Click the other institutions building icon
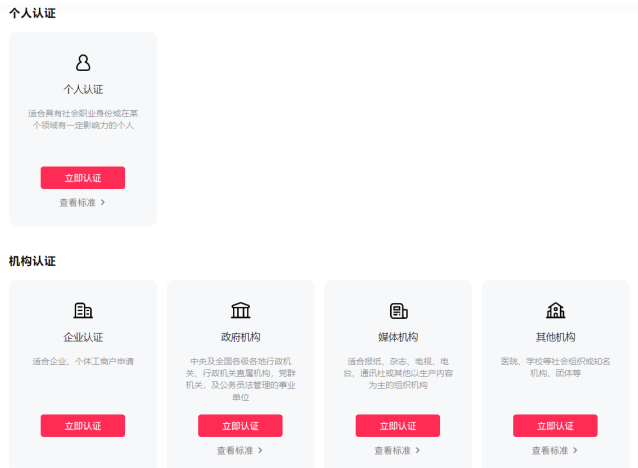The image size is (638, 468). (555, 311)
